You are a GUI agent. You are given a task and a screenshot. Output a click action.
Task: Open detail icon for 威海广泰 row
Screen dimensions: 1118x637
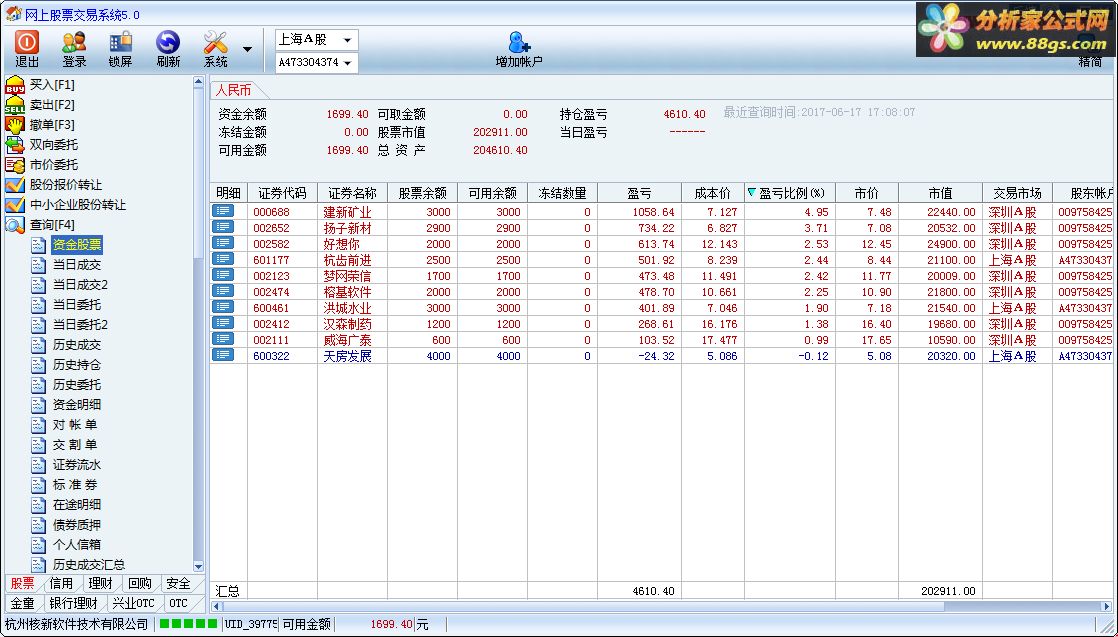(x=222, y=339)
